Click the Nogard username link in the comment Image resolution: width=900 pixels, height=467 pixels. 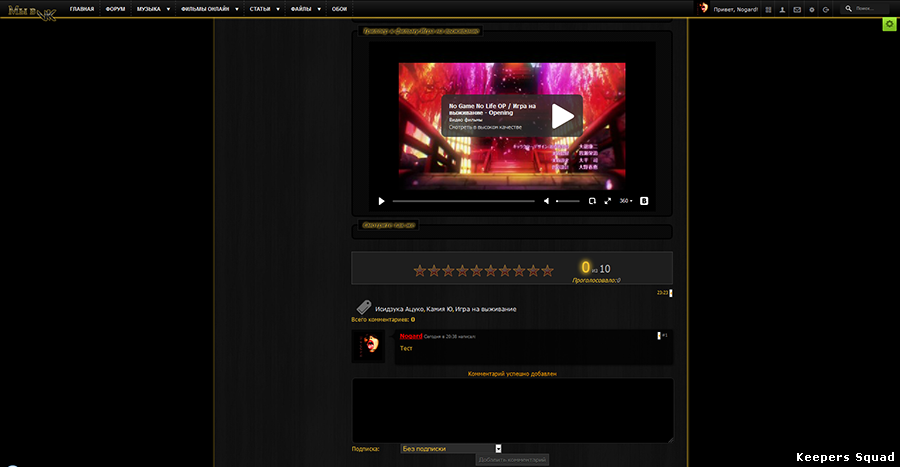pyautogui.click(x=411, y=336)
